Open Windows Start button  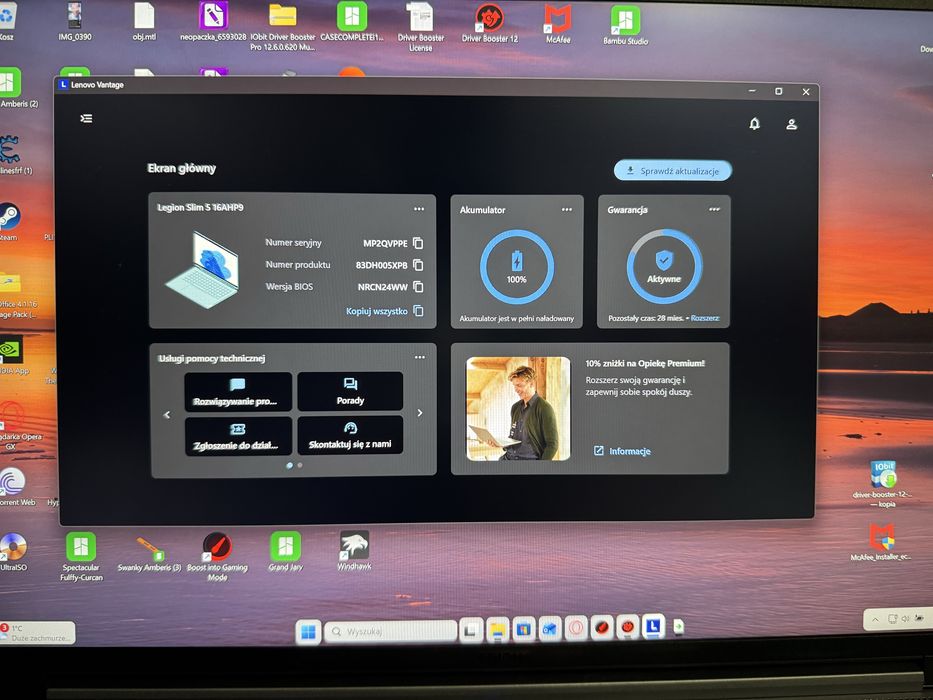[308, 632]
